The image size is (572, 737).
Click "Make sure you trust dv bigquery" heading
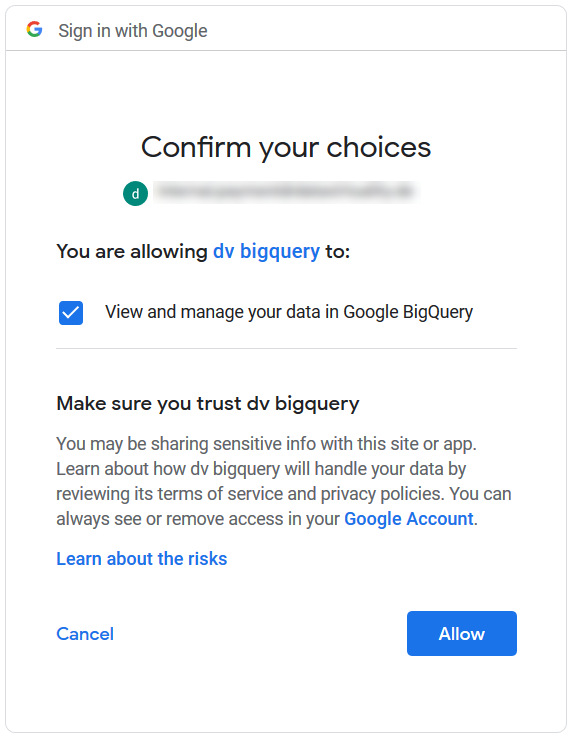click(x=208, y=404)
